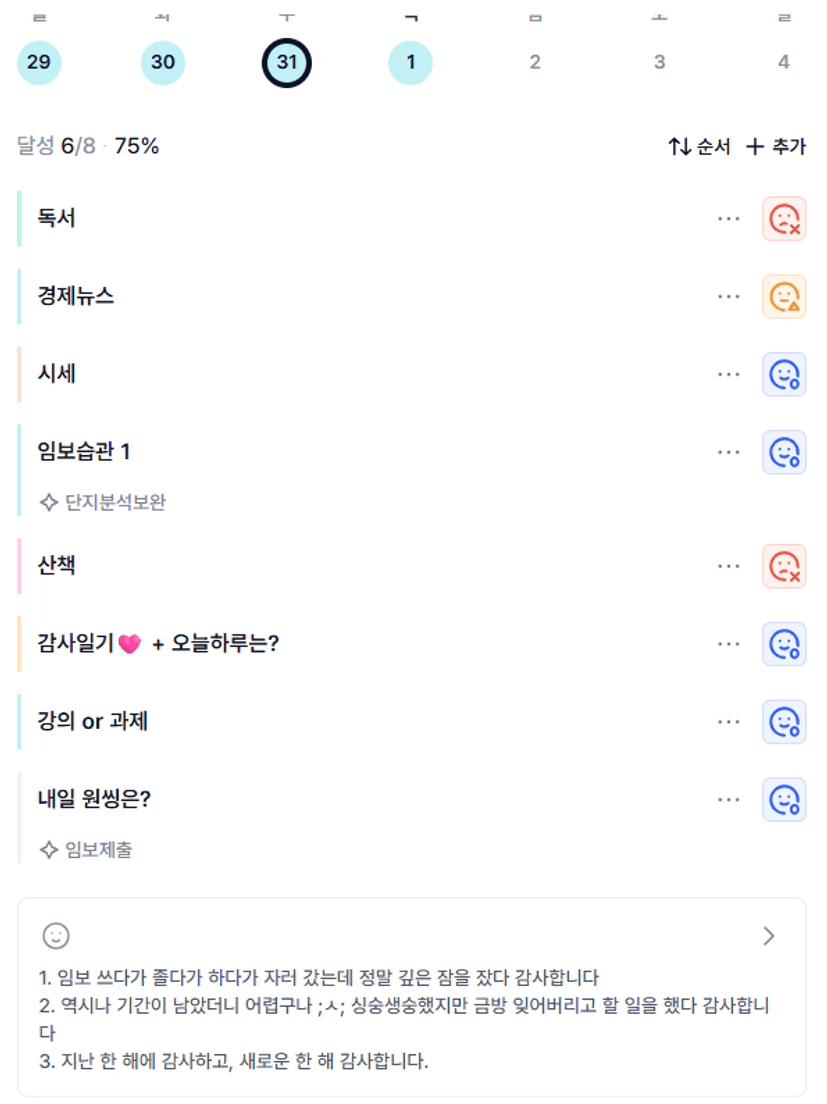Open the three-dot menu for 감사일기

coord(729,644)
